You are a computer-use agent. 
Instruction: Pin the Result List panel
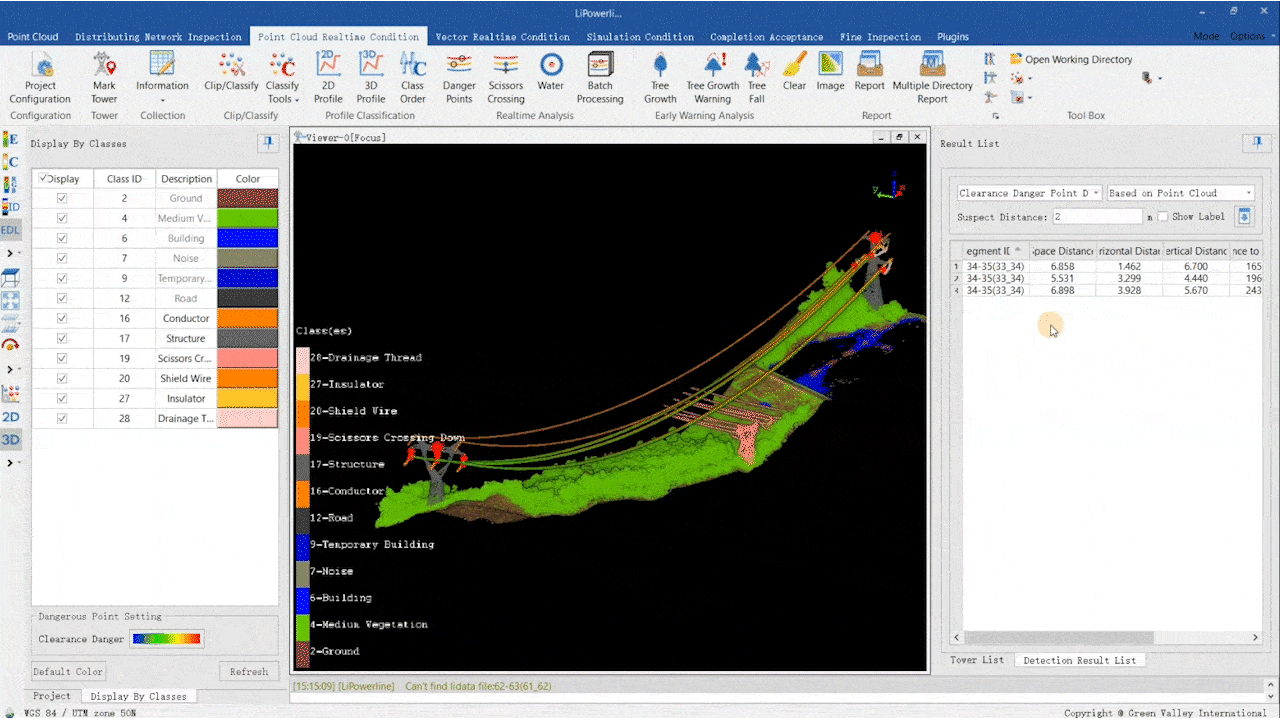[1257, 144]
